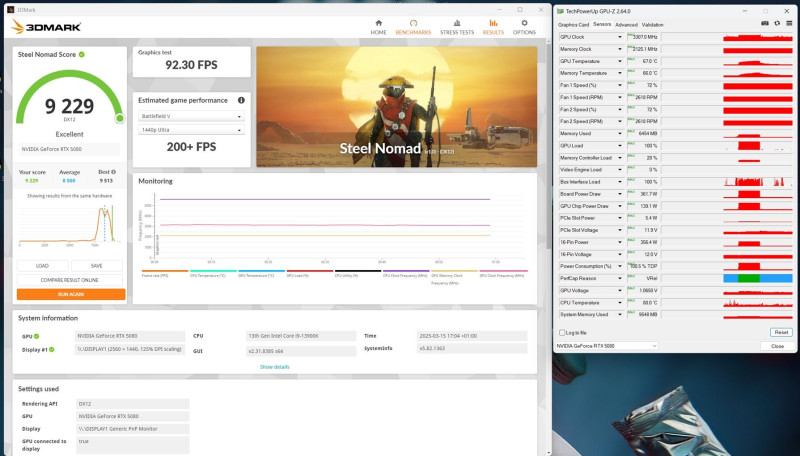
Task: Click the GPU-Z title bar app icon
Action: (560, 11)
